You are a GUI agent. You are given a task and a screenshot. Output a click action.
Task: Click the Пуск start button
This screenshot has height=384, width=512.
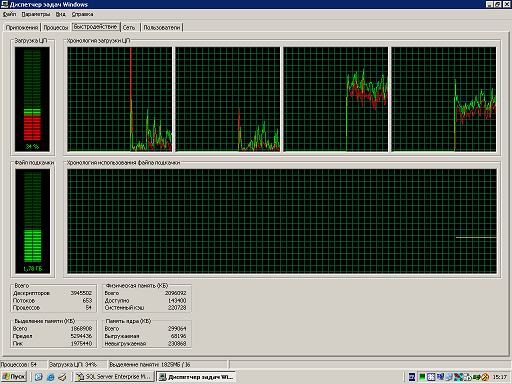tap(14, 377)
